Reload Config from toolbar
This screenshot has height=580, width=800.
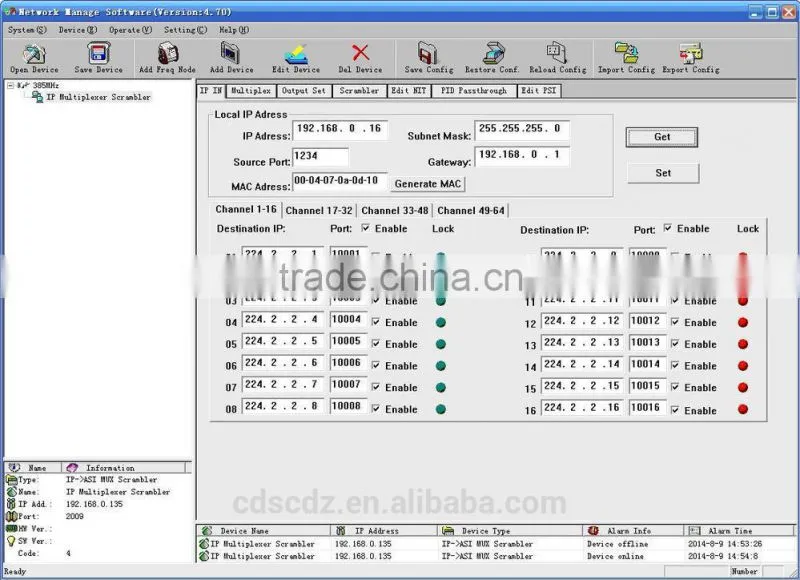point(557,53)
